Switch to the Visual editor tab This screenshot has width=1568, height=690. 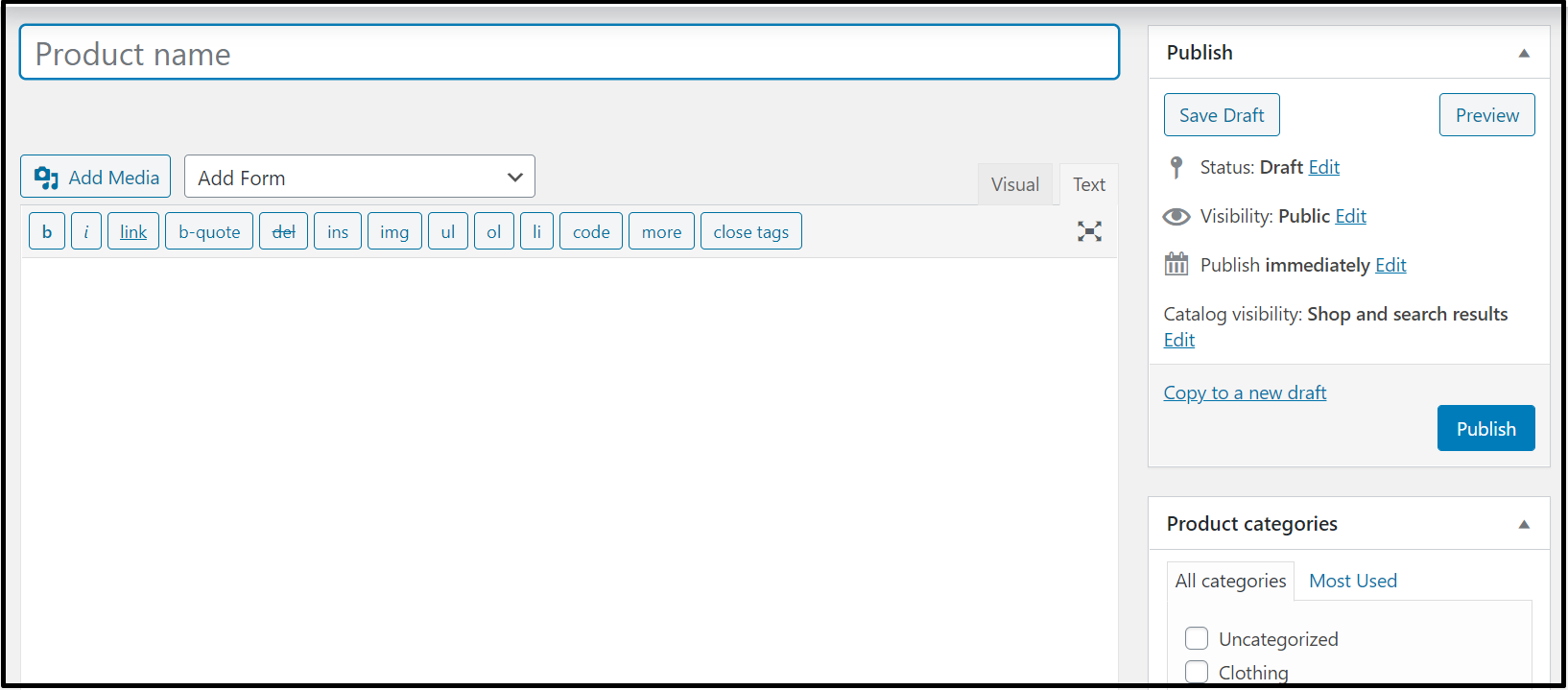(x=1015, y=184)
